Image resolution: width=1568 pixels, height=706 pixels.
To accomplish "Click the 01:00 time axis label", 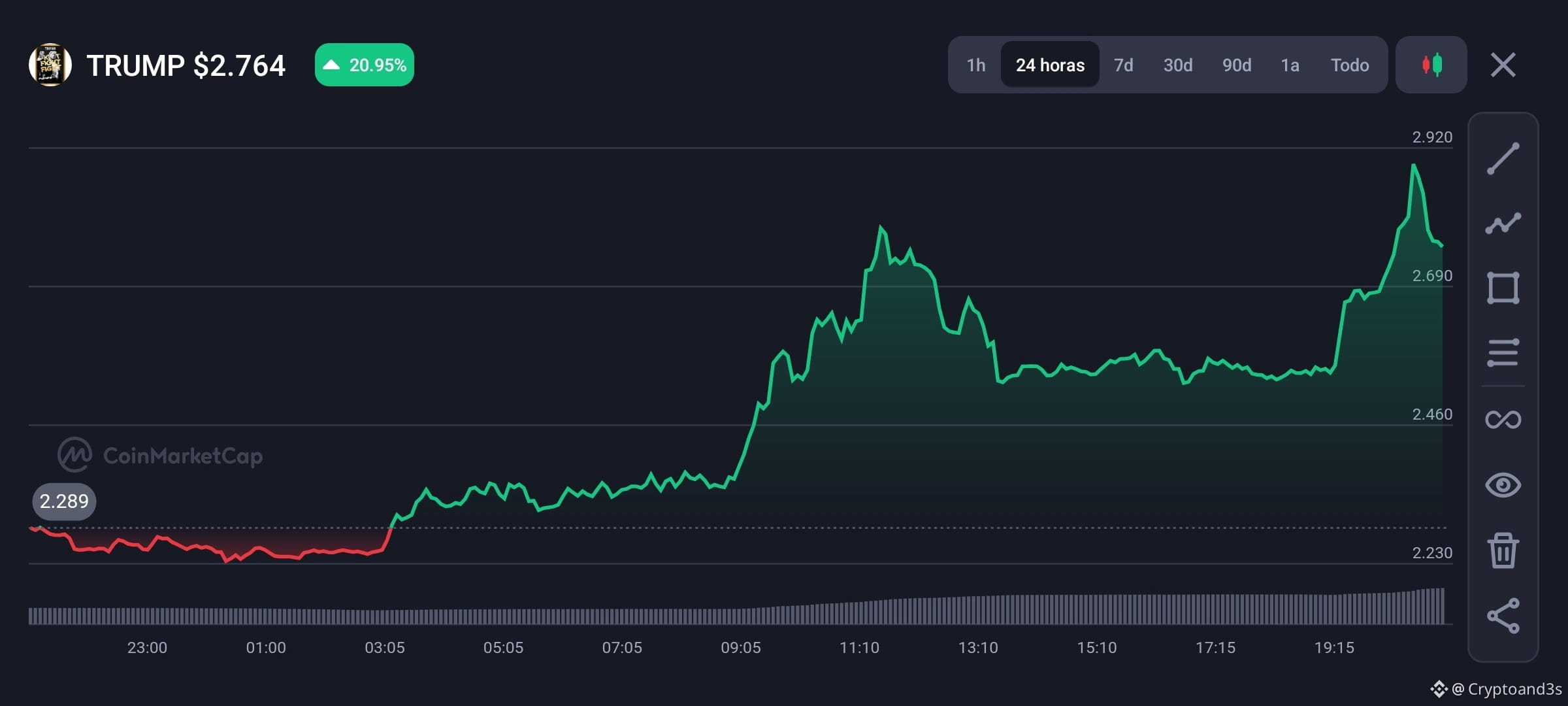I will point(266,648).
